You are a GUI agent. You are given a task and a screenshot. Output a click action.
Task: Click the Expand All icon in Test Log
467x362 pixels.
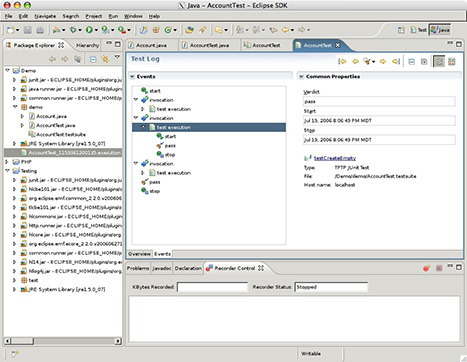424,62
